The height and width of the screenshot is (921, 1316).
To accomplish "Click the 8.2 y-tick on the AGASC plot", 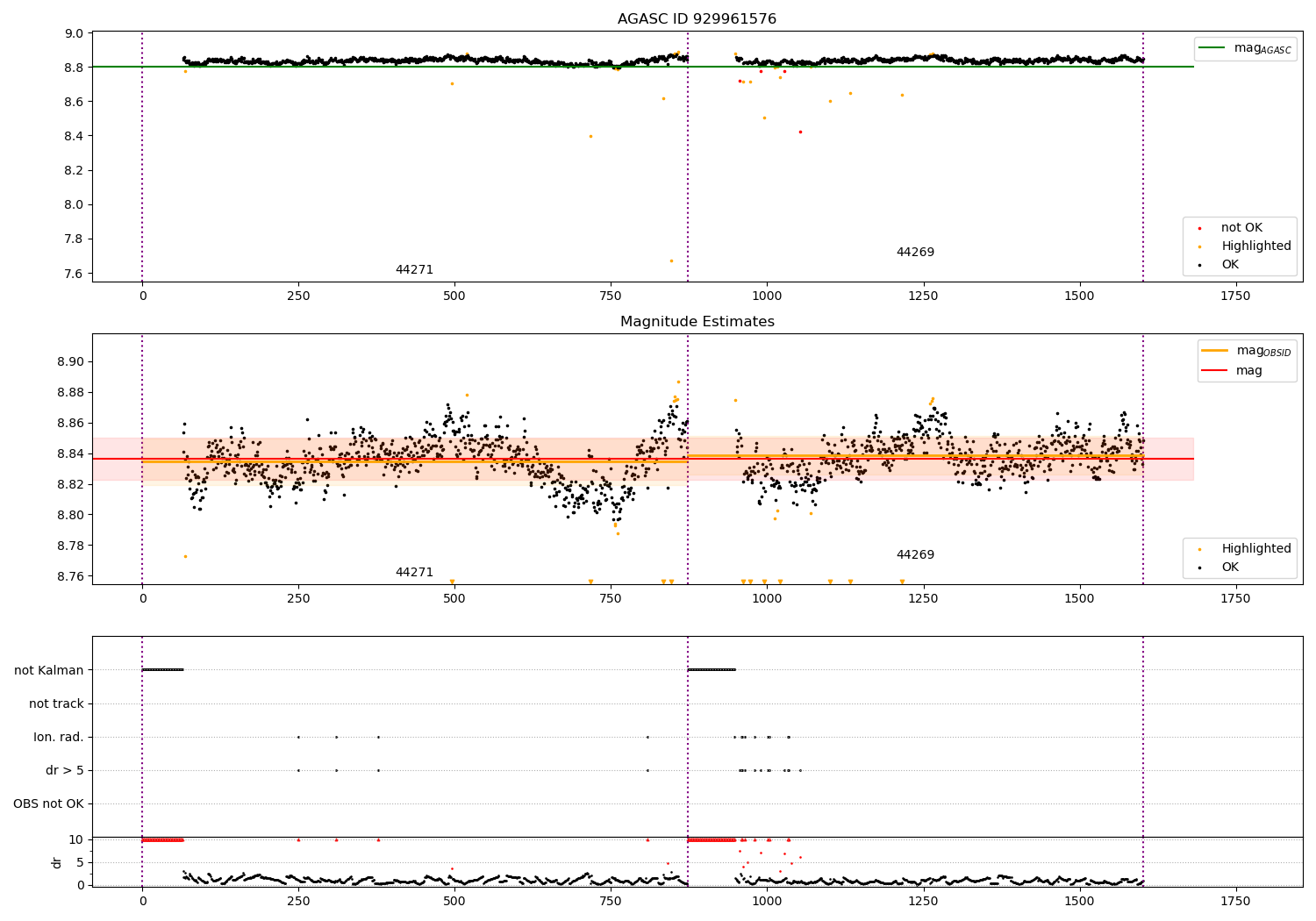I will [74, 170].
